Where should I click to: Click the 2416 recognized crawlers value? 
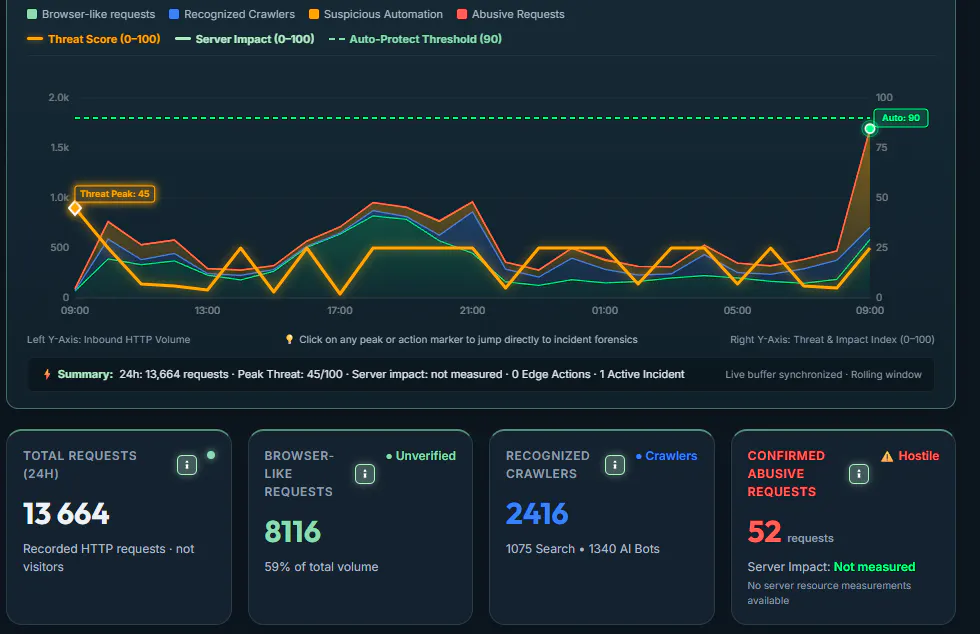[537, 514]
